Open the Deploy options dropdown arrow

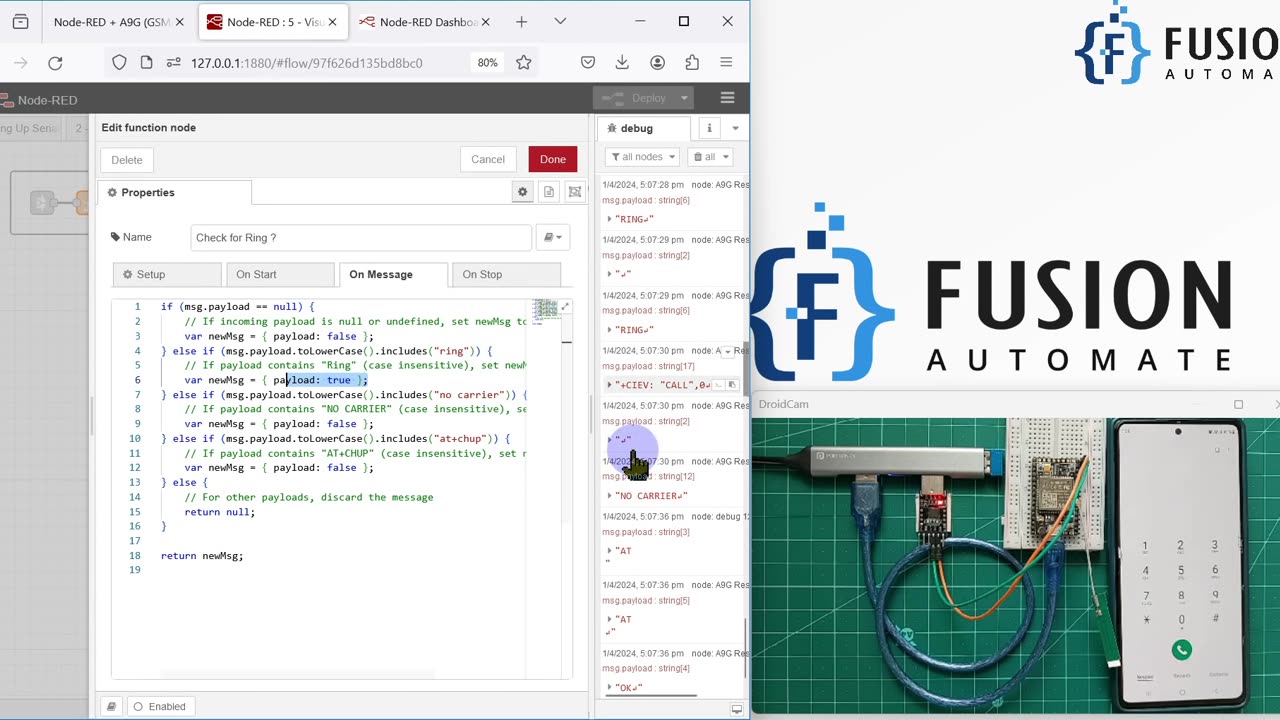(x=684, y=98)
